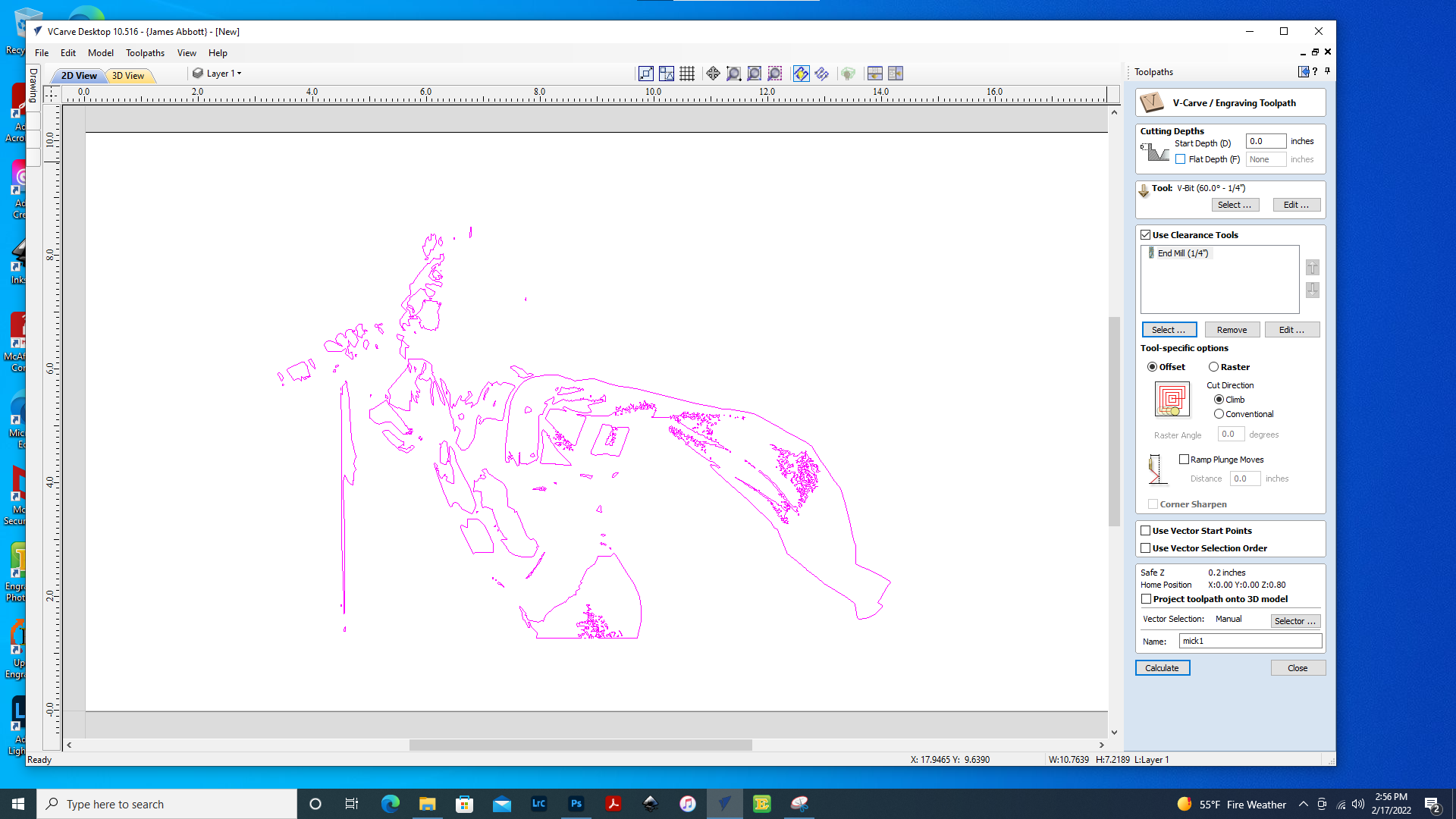
Task: Open the Toolpaths menu
Action: (x=145, y=53)
